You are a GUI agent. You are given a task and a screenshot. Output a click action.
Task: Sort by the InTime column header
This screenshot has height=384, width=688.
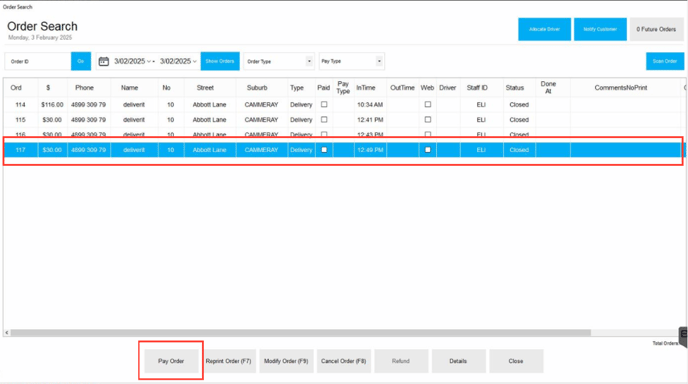pos(366,88)
